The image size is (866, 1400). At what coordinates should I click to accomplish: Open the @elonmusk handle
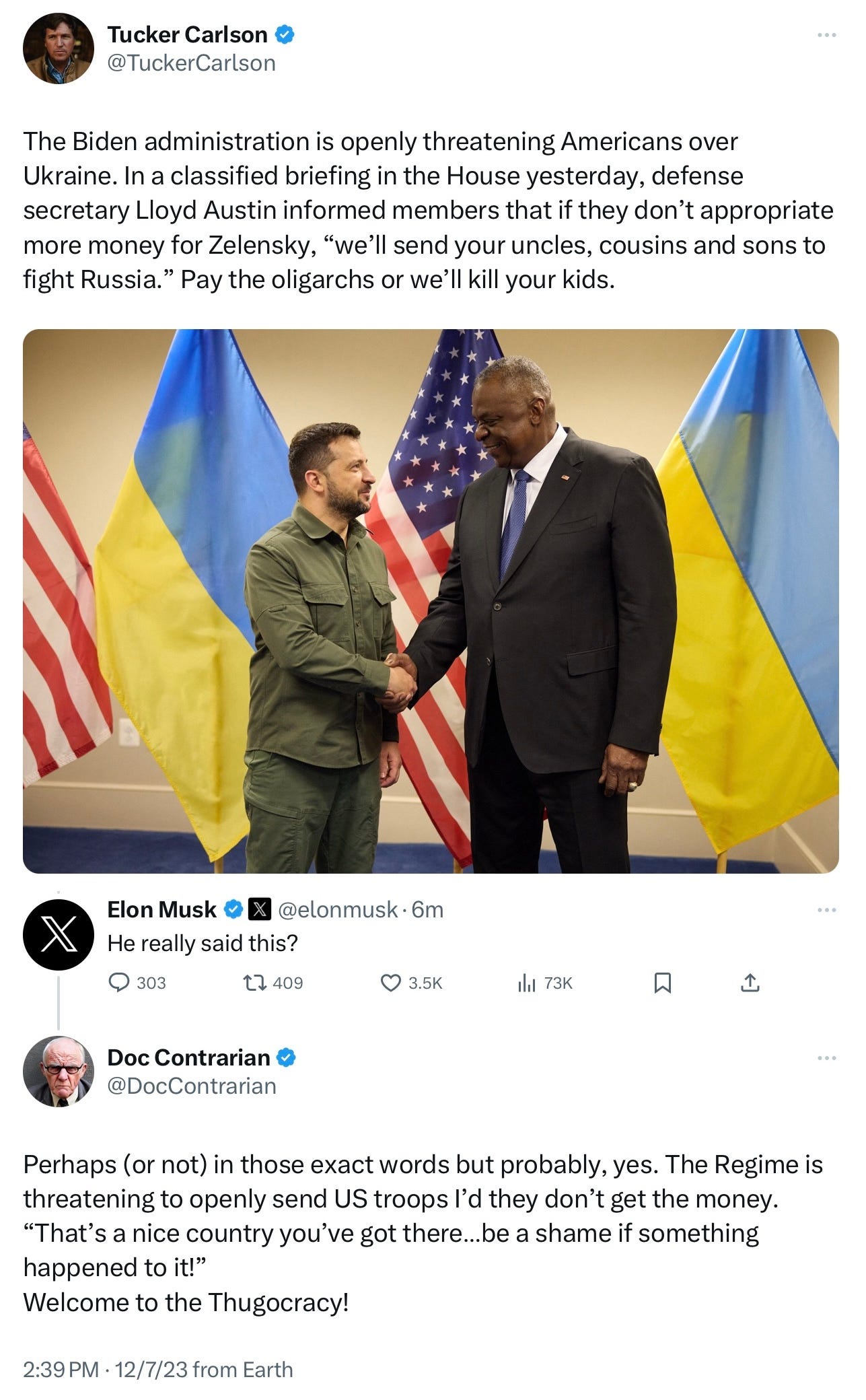pyautogui.click(x=337, y=909)
